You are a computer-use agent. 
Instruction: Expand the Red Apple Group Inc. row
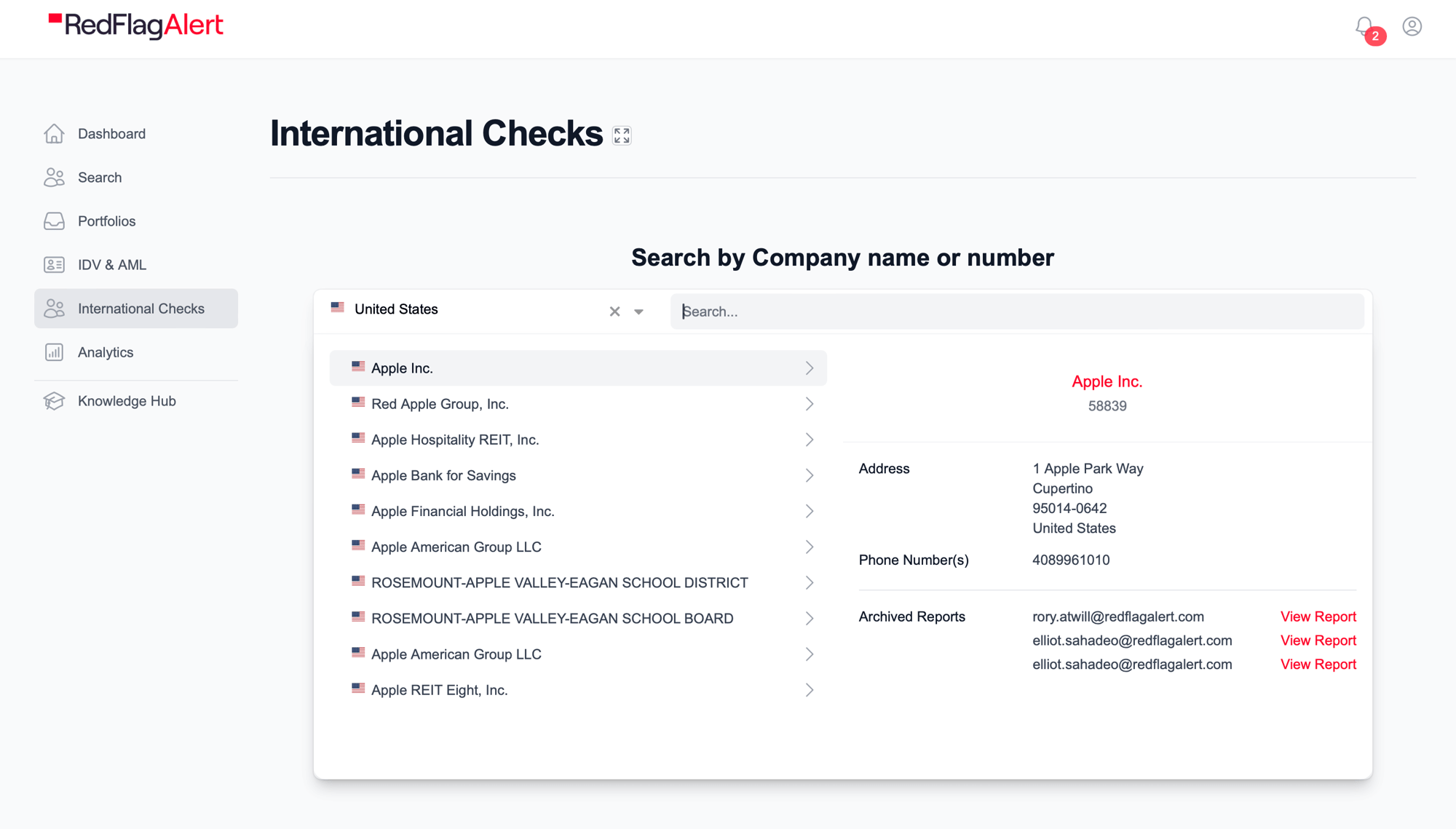(x=807, y=403)
